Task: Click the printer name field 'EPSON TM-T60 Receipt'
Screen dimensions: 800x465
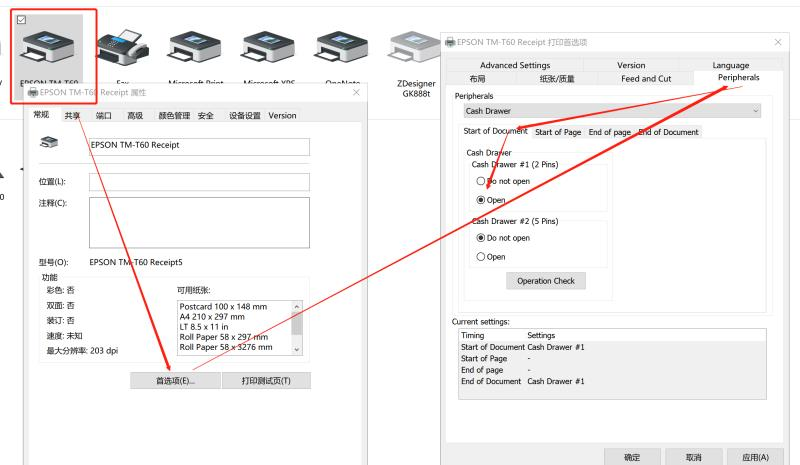Action: click(199, 146)
